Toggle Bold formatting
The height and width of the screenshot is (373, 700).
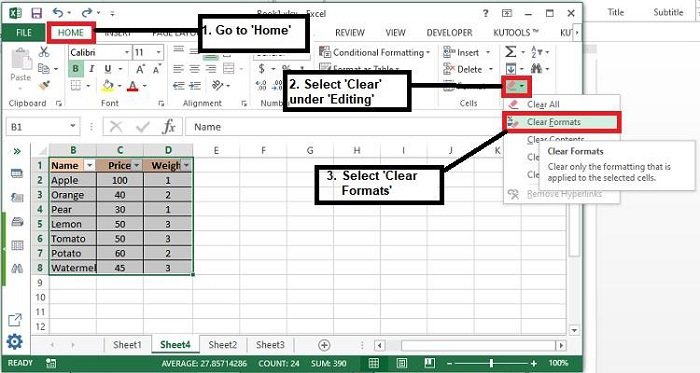(75, 69)
